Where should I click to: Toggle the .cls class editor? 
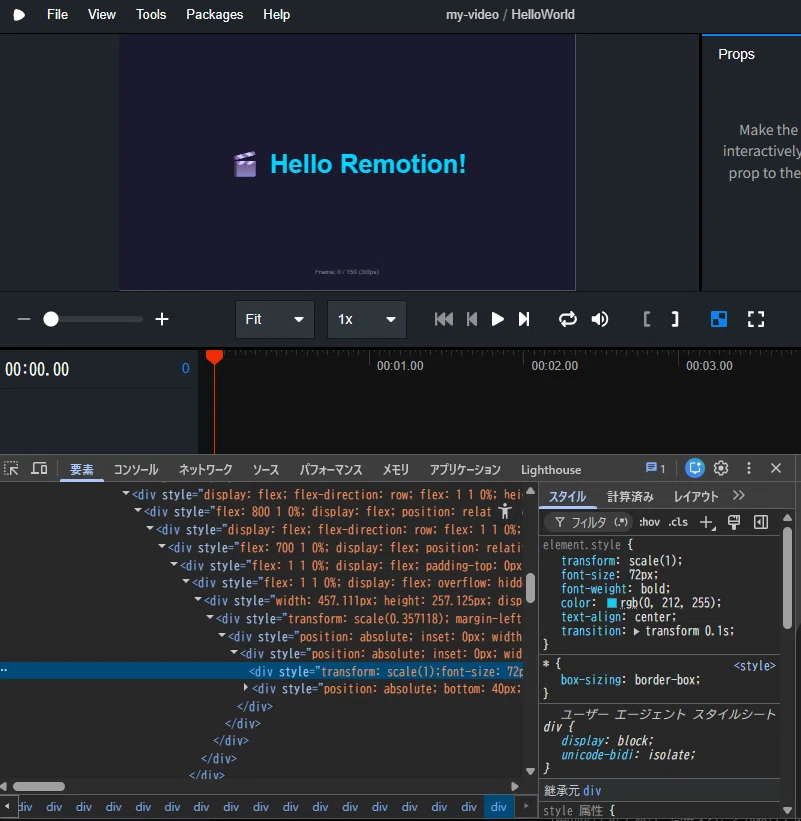click(x=678, y=522)
